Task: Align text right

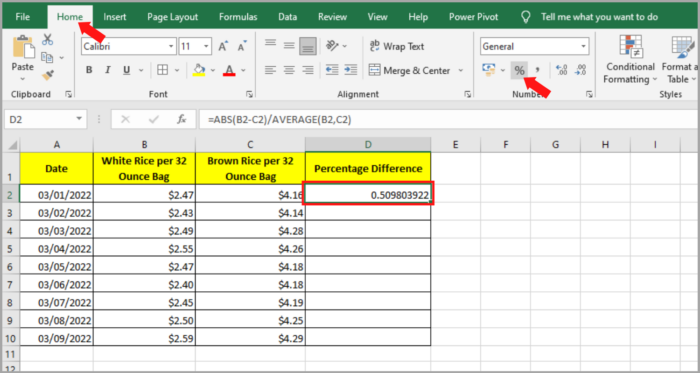Action: 308,70
